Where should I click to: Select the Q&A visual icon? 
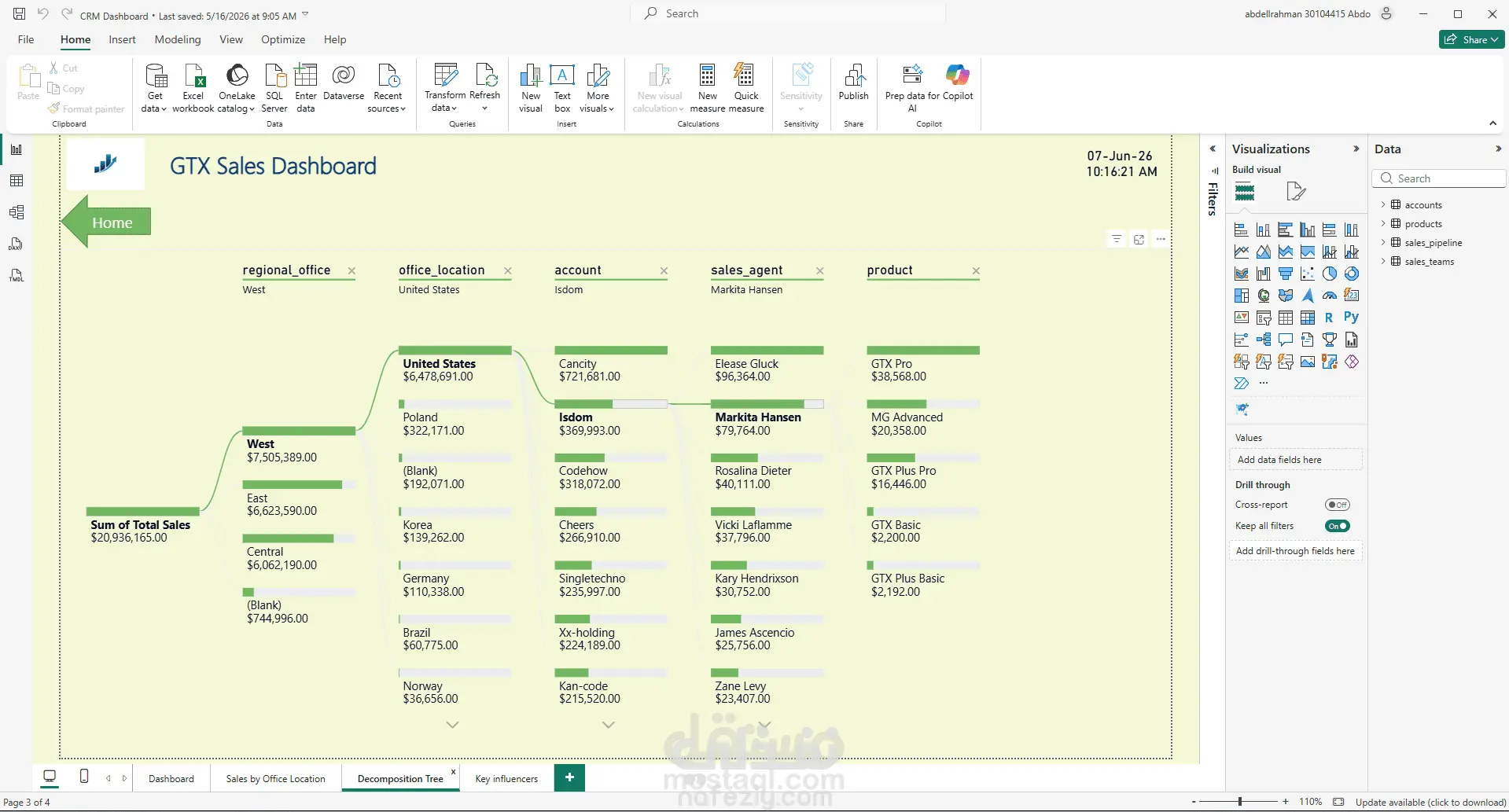1286,340
